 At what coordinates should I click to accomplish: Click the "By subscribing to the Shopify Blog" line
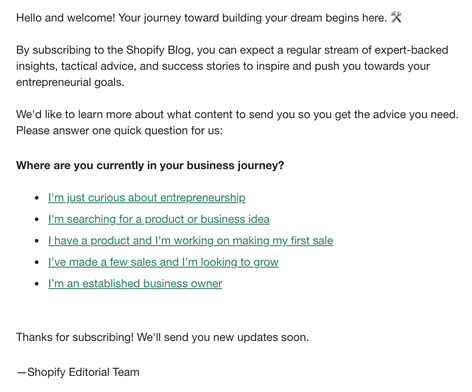(x=232, y=50)
